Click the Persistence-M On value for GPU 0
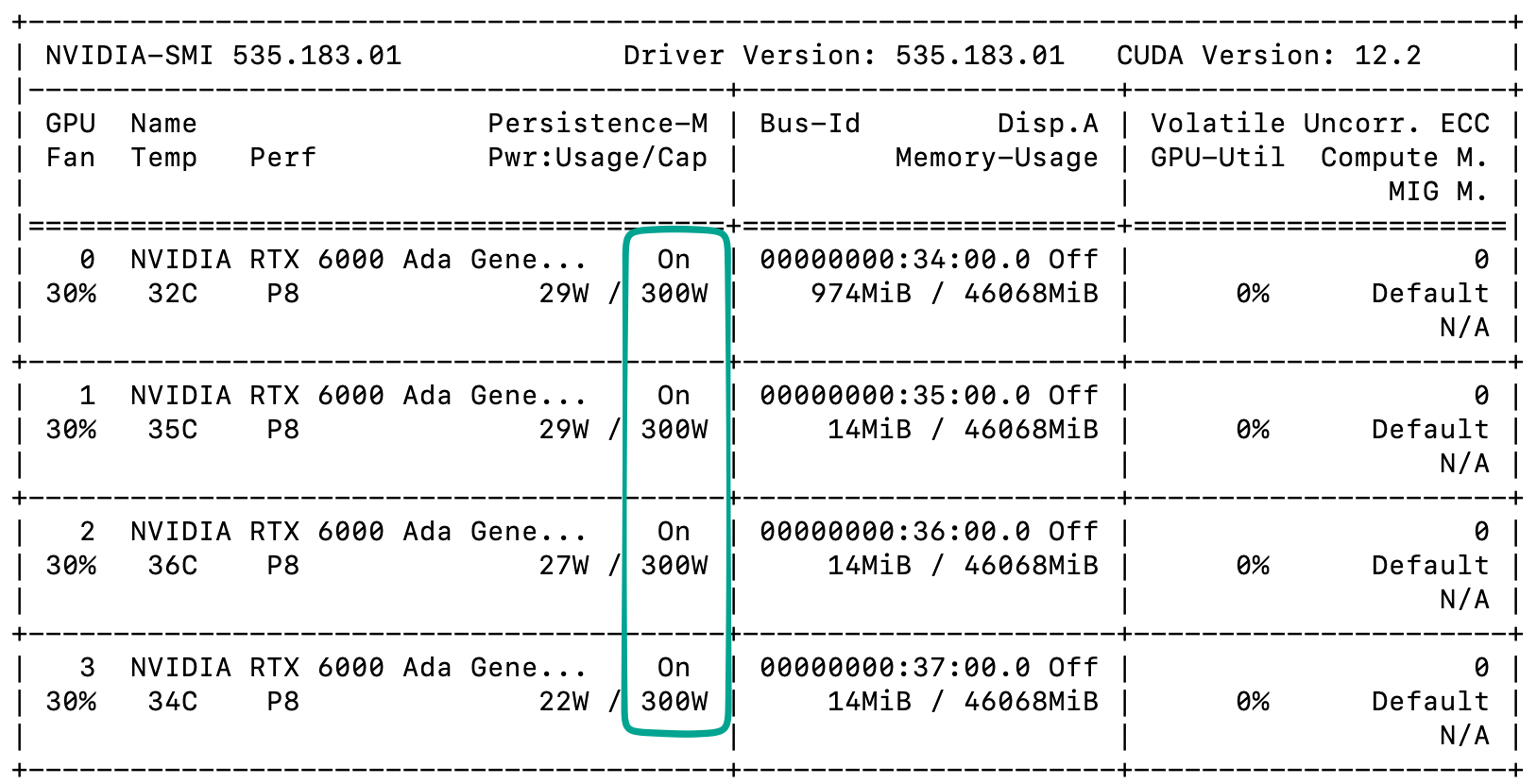 [674, 260]
